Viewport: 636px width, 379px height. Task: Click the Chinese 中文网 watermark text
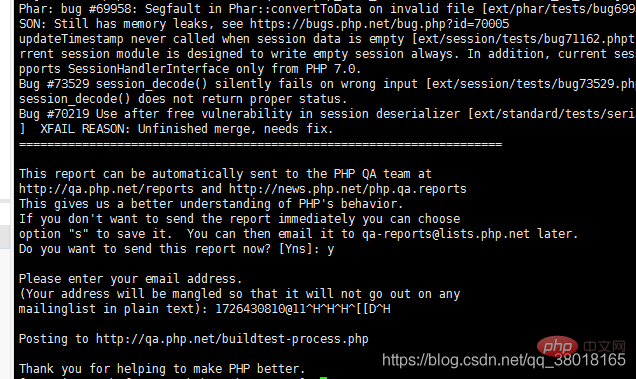pyautogui.click(x=605, y=346)
